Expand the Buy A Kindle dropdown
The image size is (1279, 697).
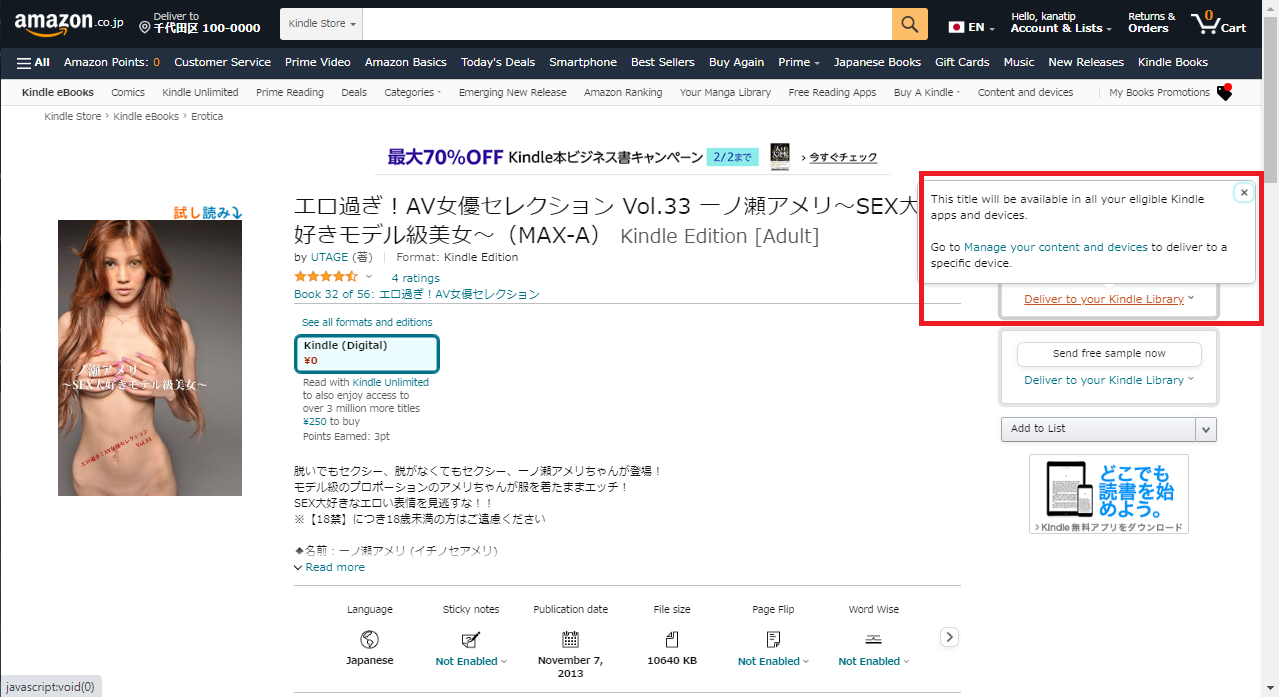tap(927, 92)
